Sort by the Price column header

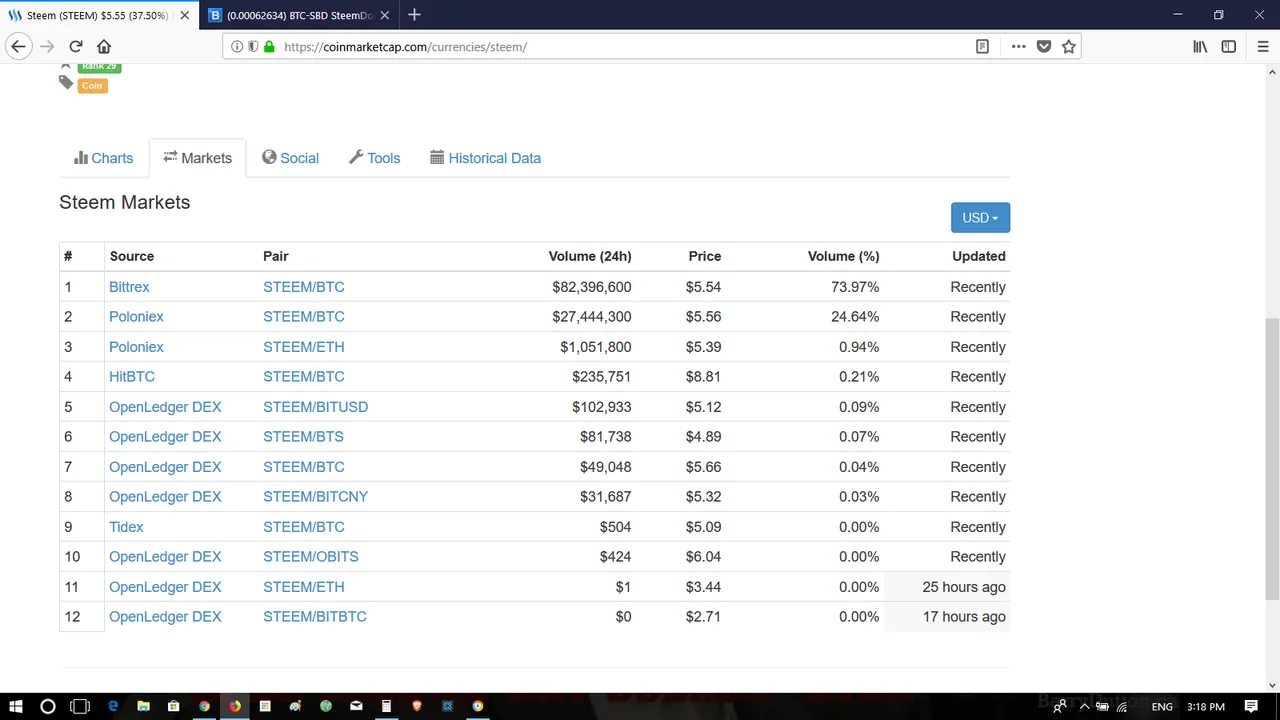[x=705, y=256]
